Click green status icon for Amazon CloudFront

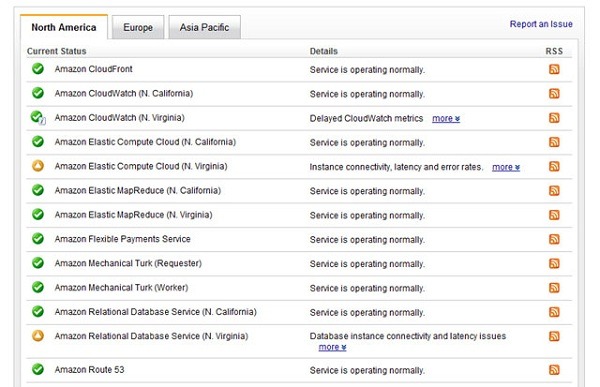click(x=38, y=69)
